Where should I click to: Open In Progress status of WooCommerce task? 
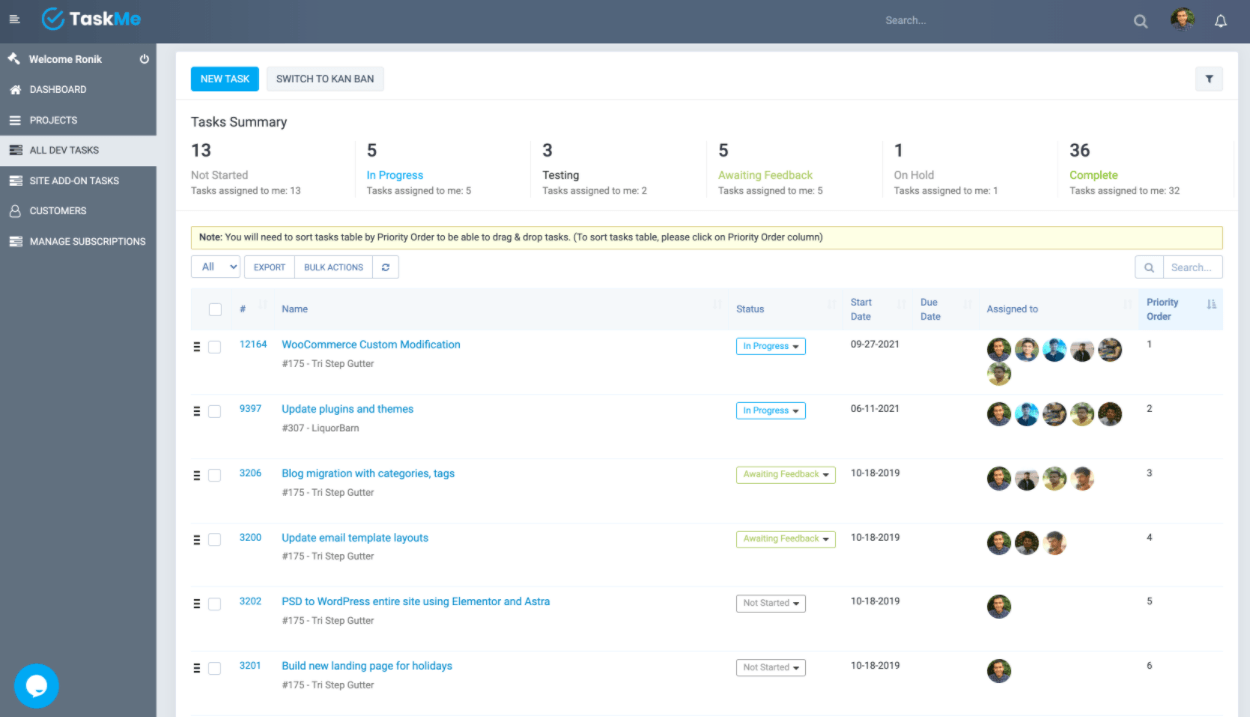(771, 346)
